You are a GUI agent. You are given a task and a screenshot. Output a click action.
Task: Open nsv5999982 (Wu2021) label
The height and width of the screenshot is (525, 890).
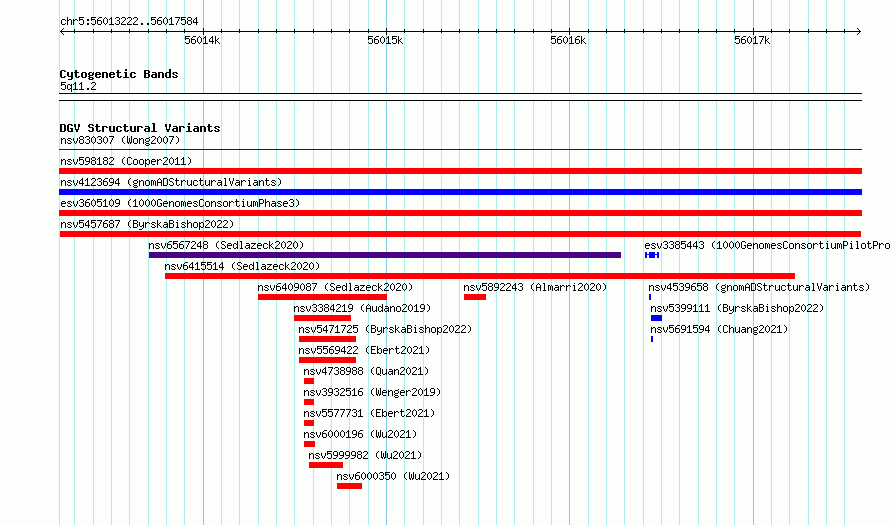pos(366,455)
